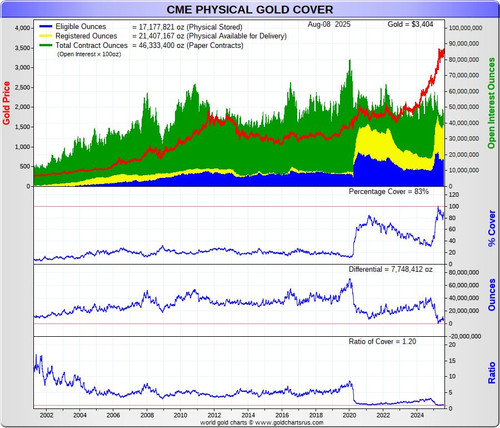The image size is (500, 428).
Task: Select the Eligible Ounces legend label
Action: (x=81, y=26)
